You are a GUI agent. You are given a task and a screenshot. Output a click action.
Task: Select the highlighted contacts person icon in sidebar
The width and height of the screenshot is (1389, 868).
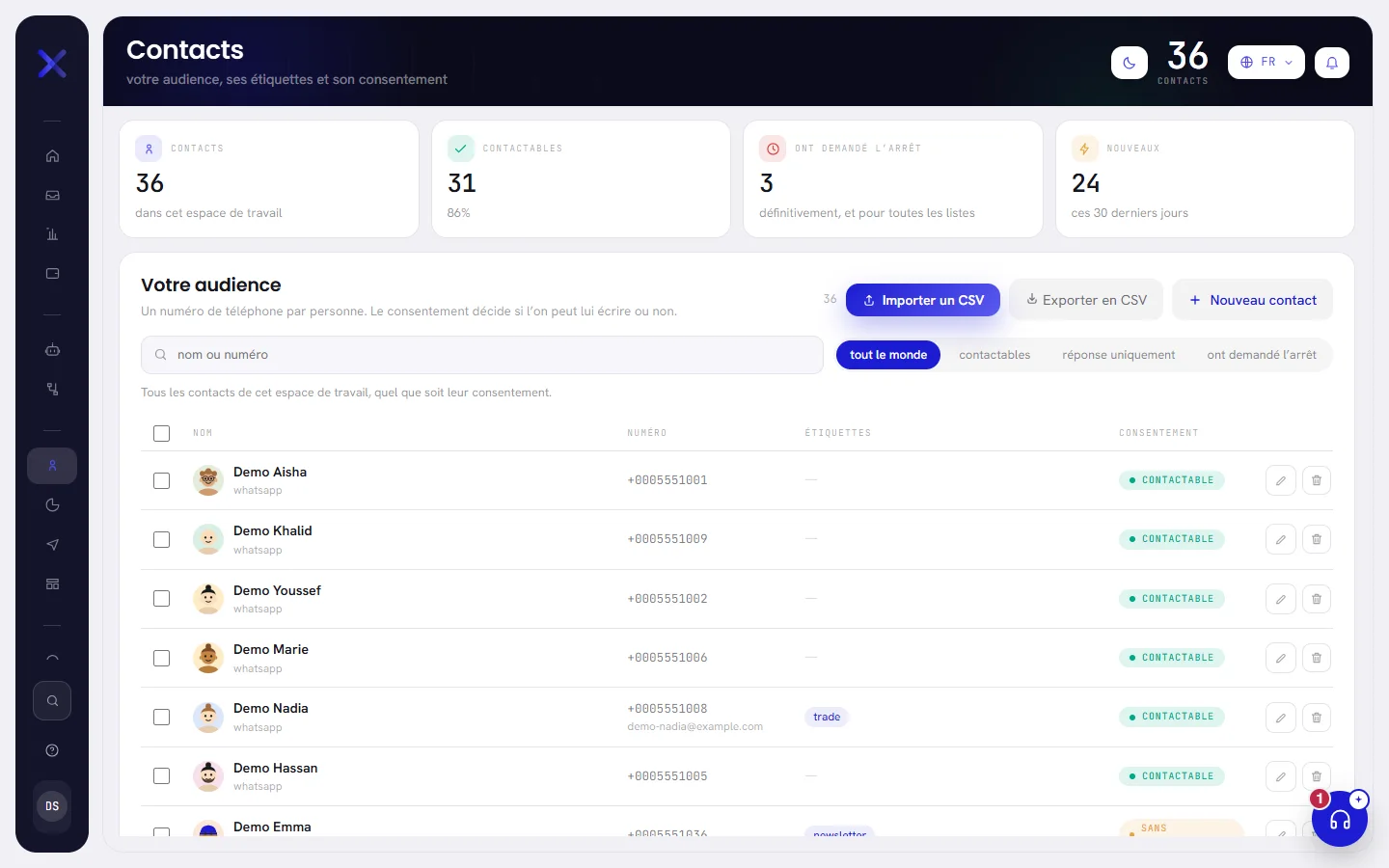(x=52, y=466)
